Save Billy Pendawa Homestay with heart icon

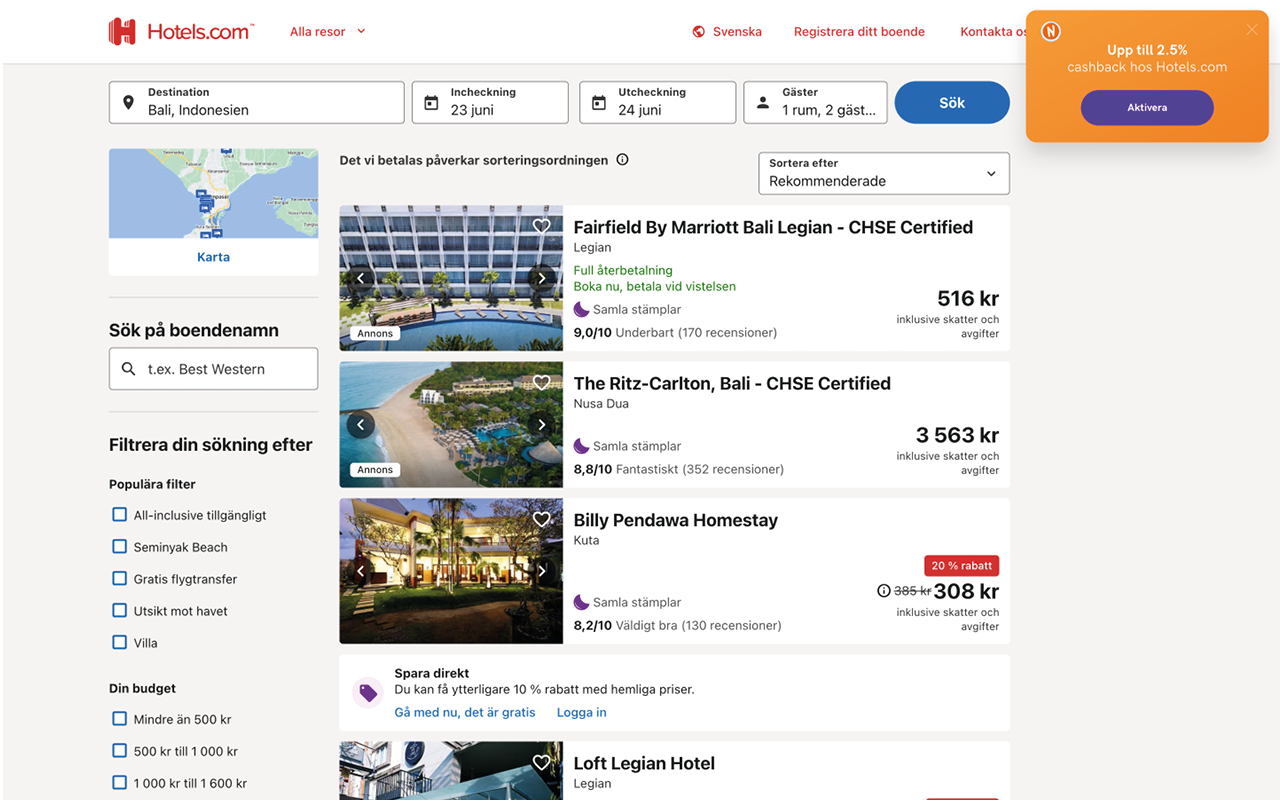point(541,519)
